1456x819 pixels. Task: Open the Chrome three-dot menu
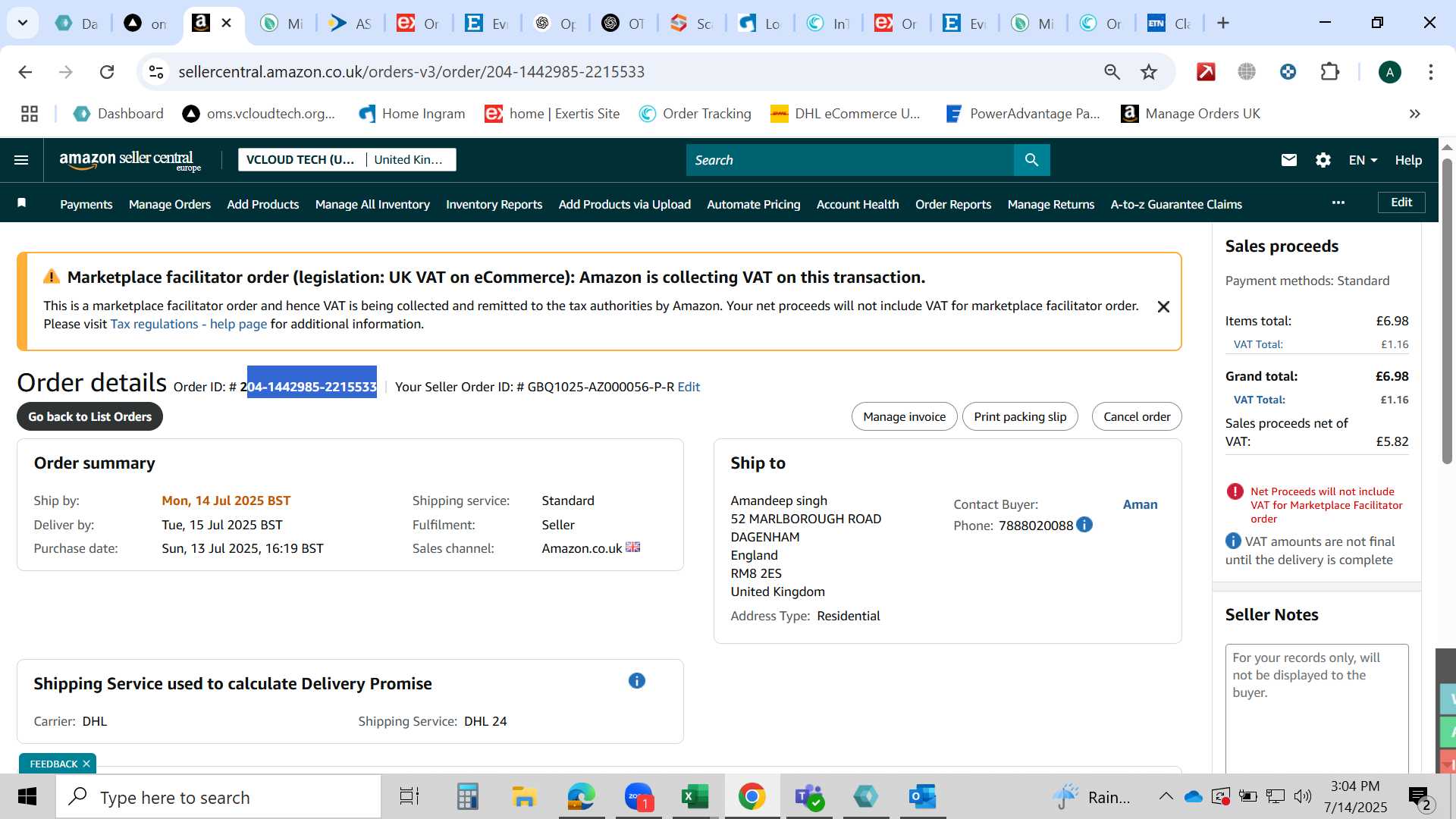(1430, 72)
